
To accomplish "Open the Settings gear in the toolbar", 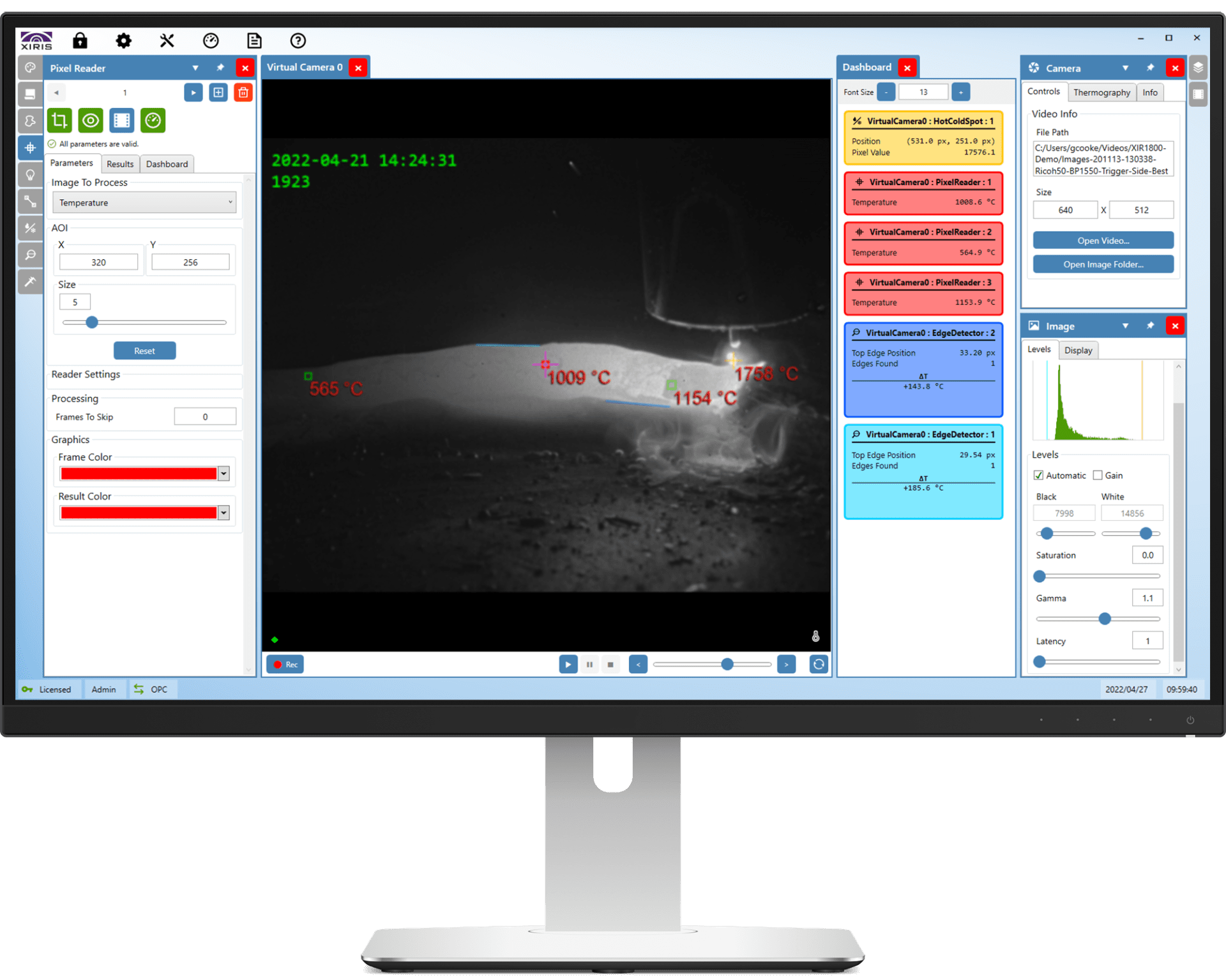I will click(123, 40).
